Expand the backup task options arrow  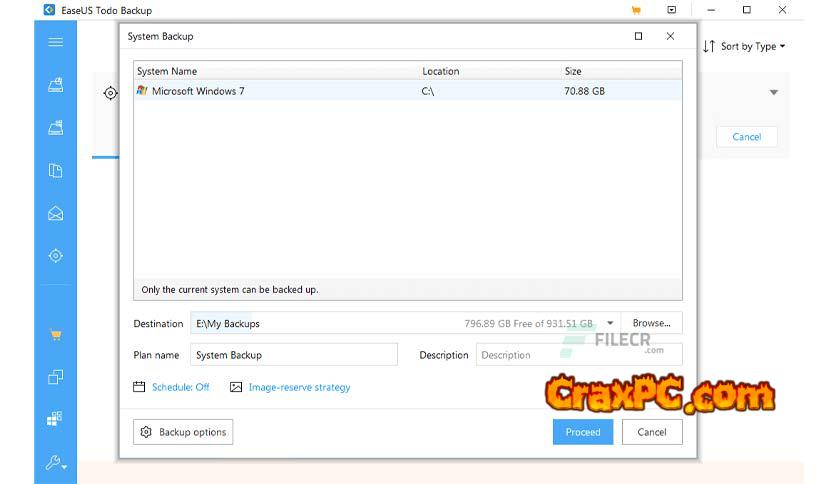coord(774,92)
